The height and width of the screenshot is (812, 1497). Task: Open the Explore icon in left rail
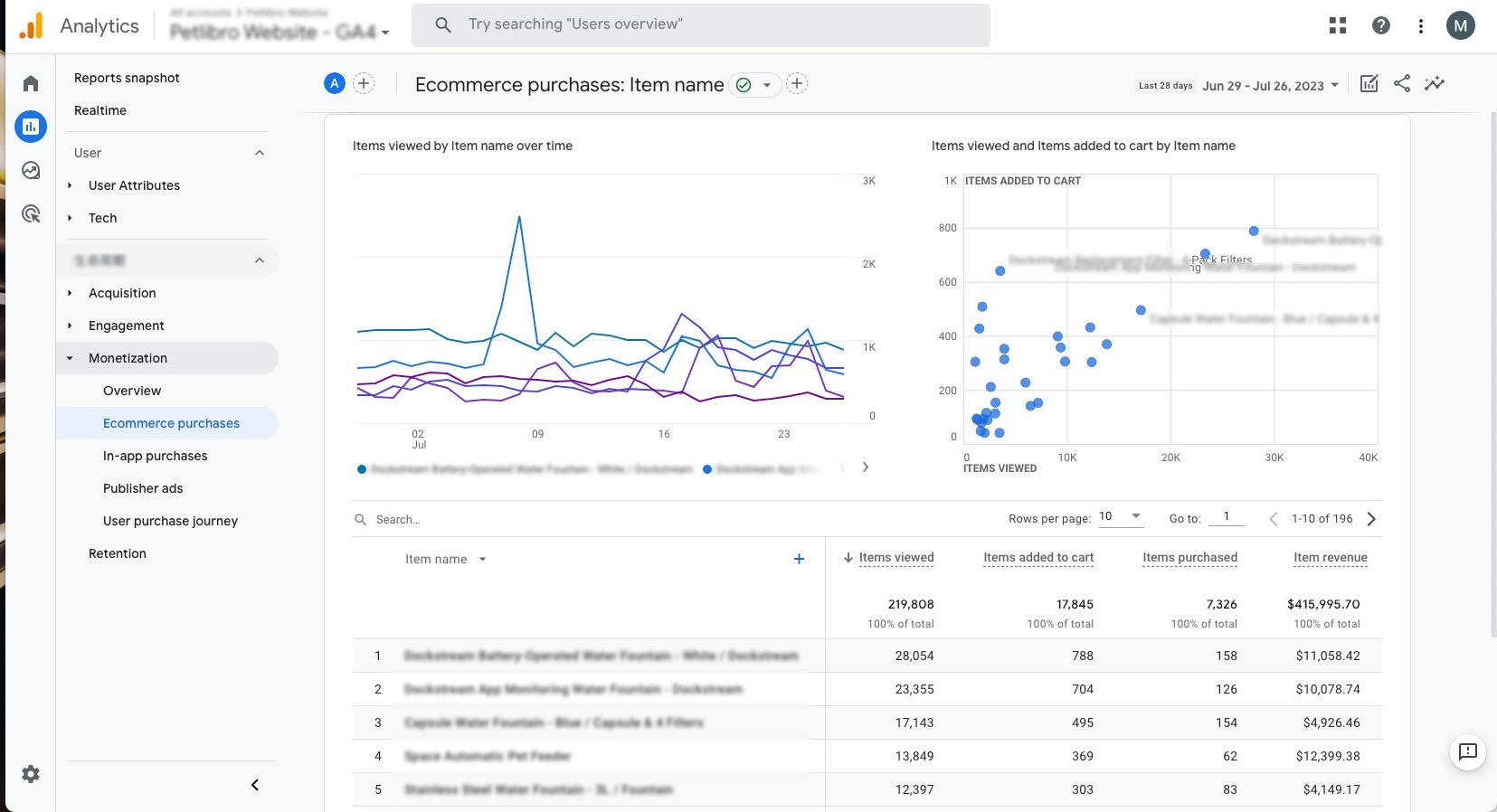coord(31,170)
